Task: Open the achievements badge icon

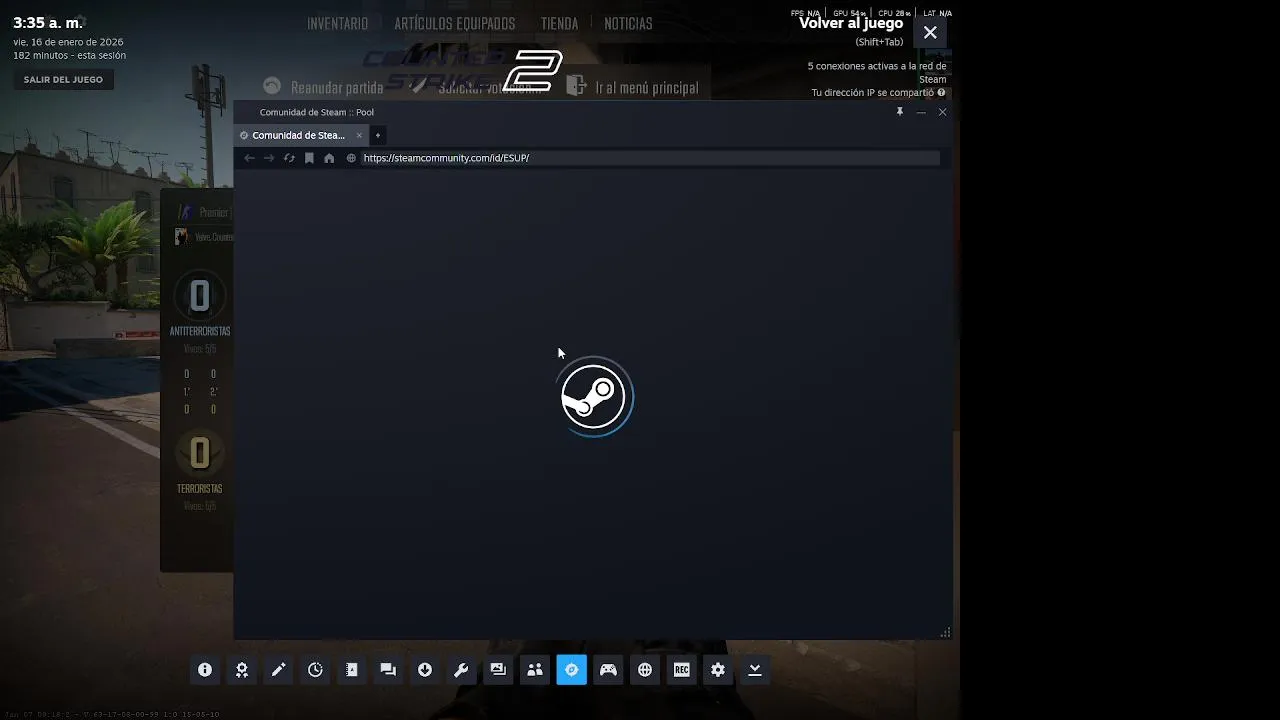Action: (x=242, y=670)
